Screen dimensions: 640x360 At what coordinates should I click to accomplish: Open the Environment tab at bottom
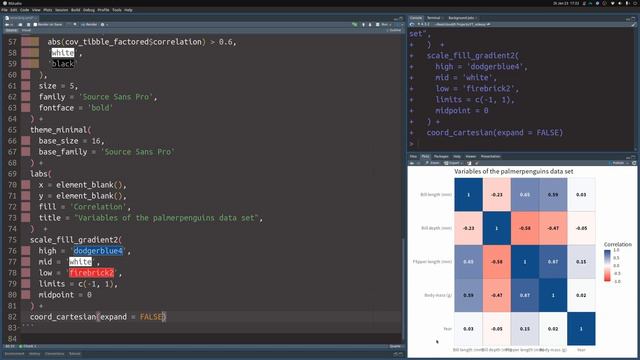click(14, 354)
